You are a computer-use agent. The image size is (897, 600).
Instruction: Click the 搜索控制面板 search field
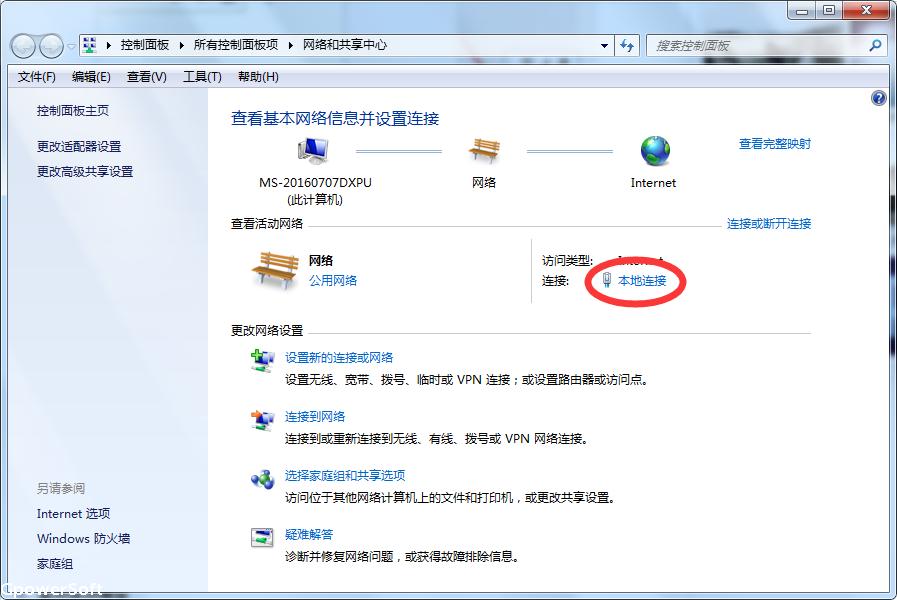758,45
